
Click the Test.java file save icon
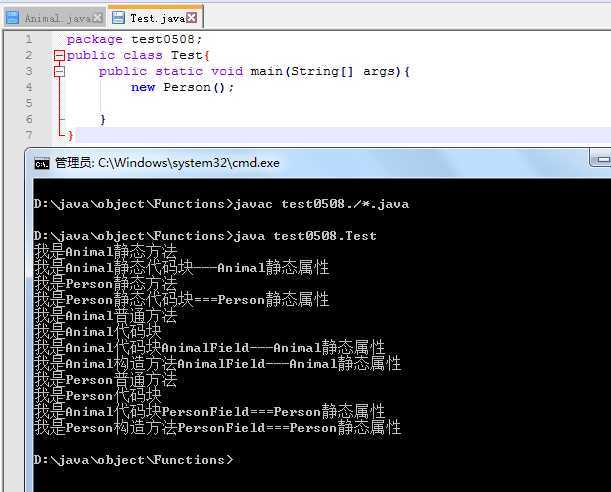[118, 18]
